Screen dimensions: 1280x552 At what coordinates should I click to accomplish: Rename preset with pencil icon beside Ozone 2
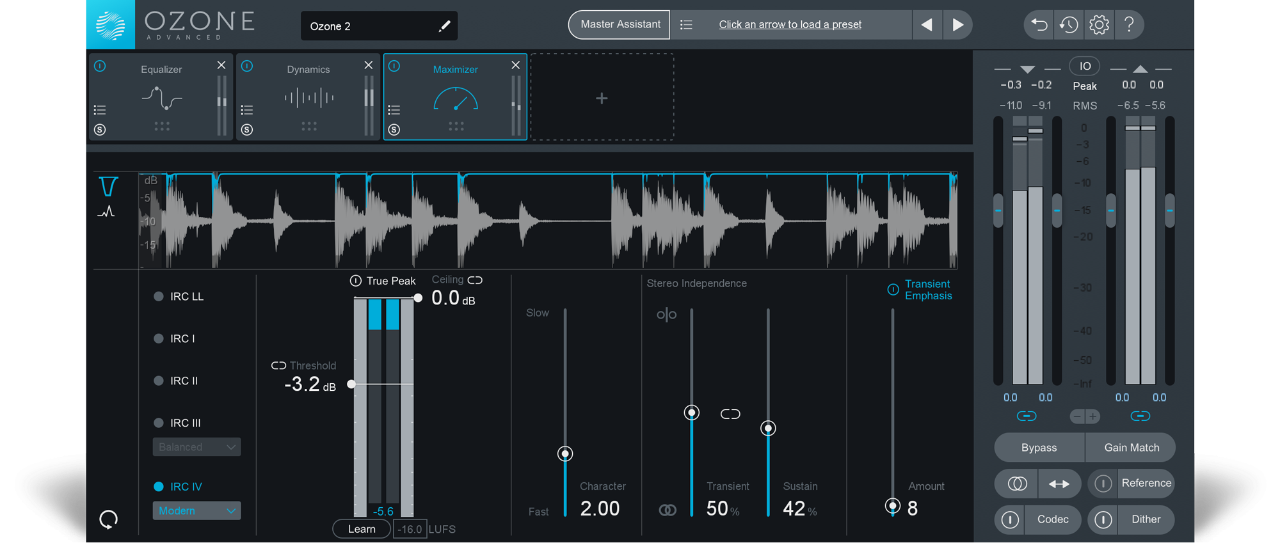coord(445,26)
